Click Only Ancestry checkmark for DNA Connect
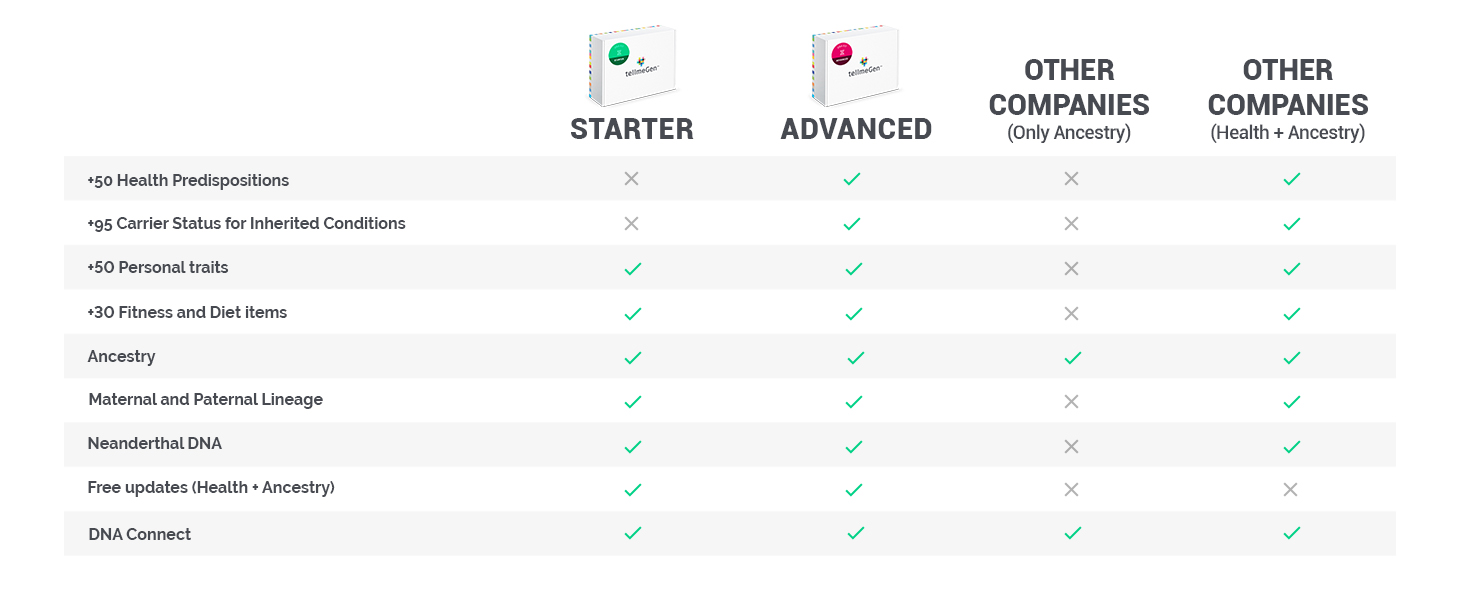Image resolution: width=1464 pixels, height=600 pixels. point(1072,533)
